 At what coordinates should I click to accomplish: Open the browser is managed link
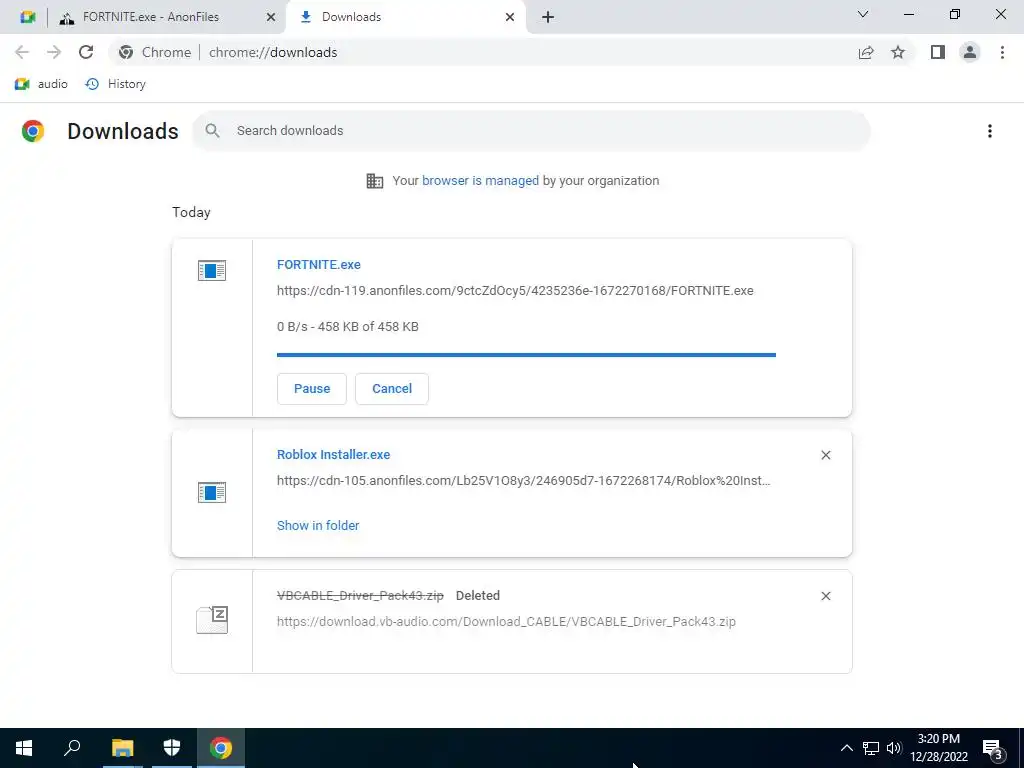point(480,181)
